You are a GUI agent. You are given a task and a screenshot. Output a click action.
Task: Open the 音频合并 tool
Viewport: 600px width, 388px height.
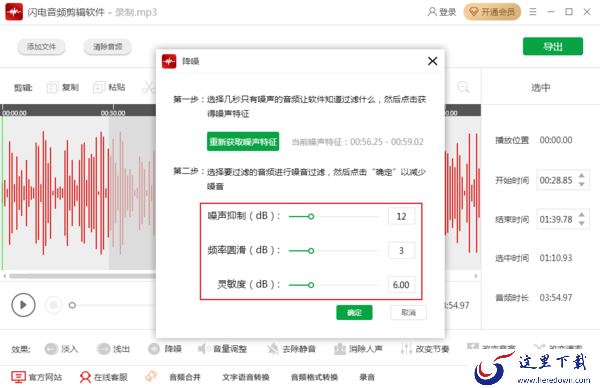[x=185, y=377]
